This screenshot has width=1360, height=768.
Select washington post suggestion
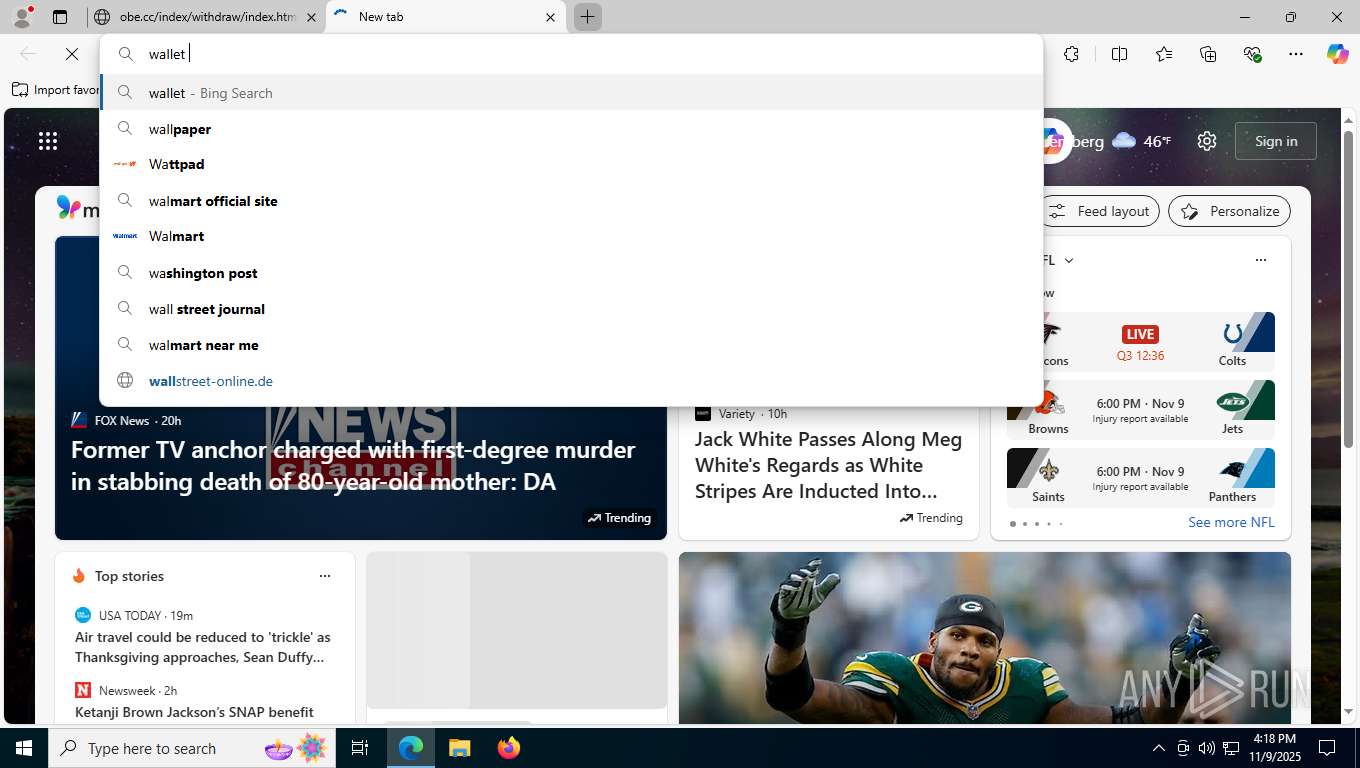click(x=571, y=273)
